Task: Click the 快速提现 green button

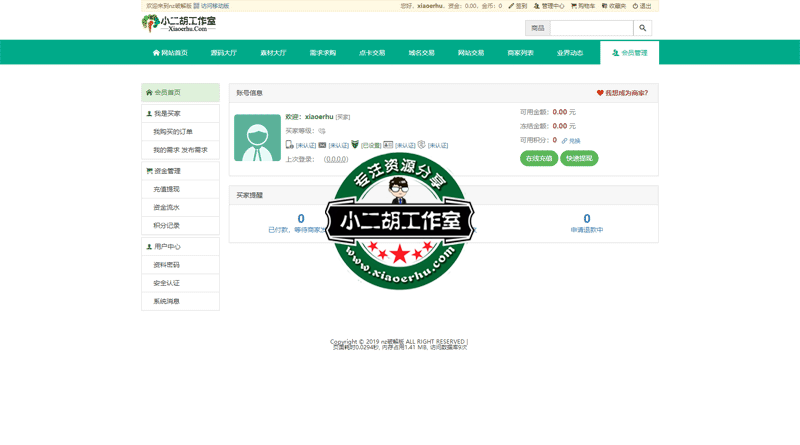Action: (579, 158)
